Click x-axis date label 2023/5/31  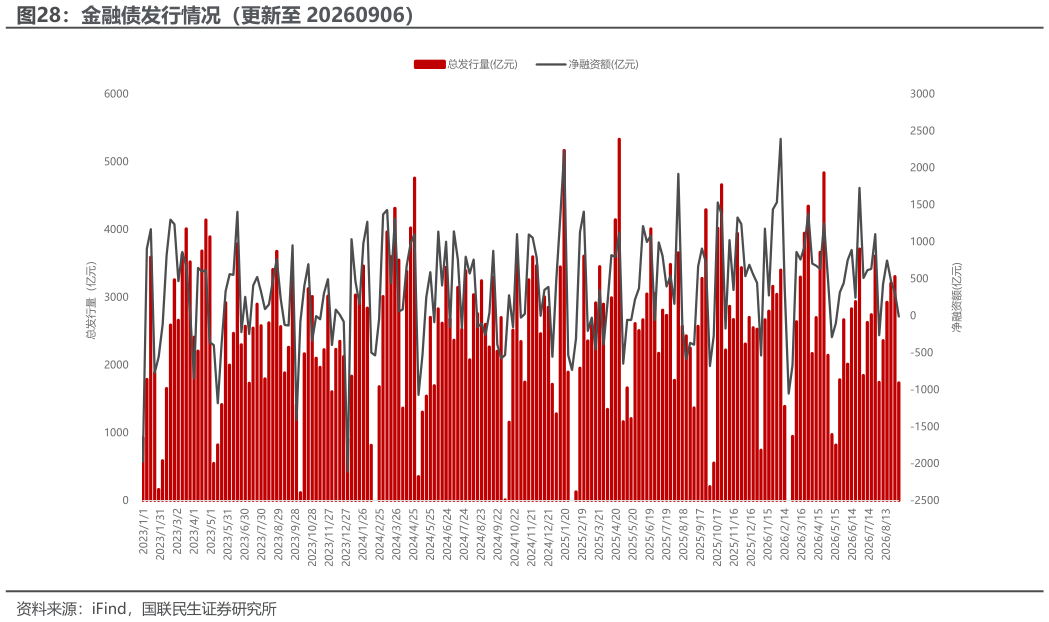pyautogui.click(x=227, y=535)
